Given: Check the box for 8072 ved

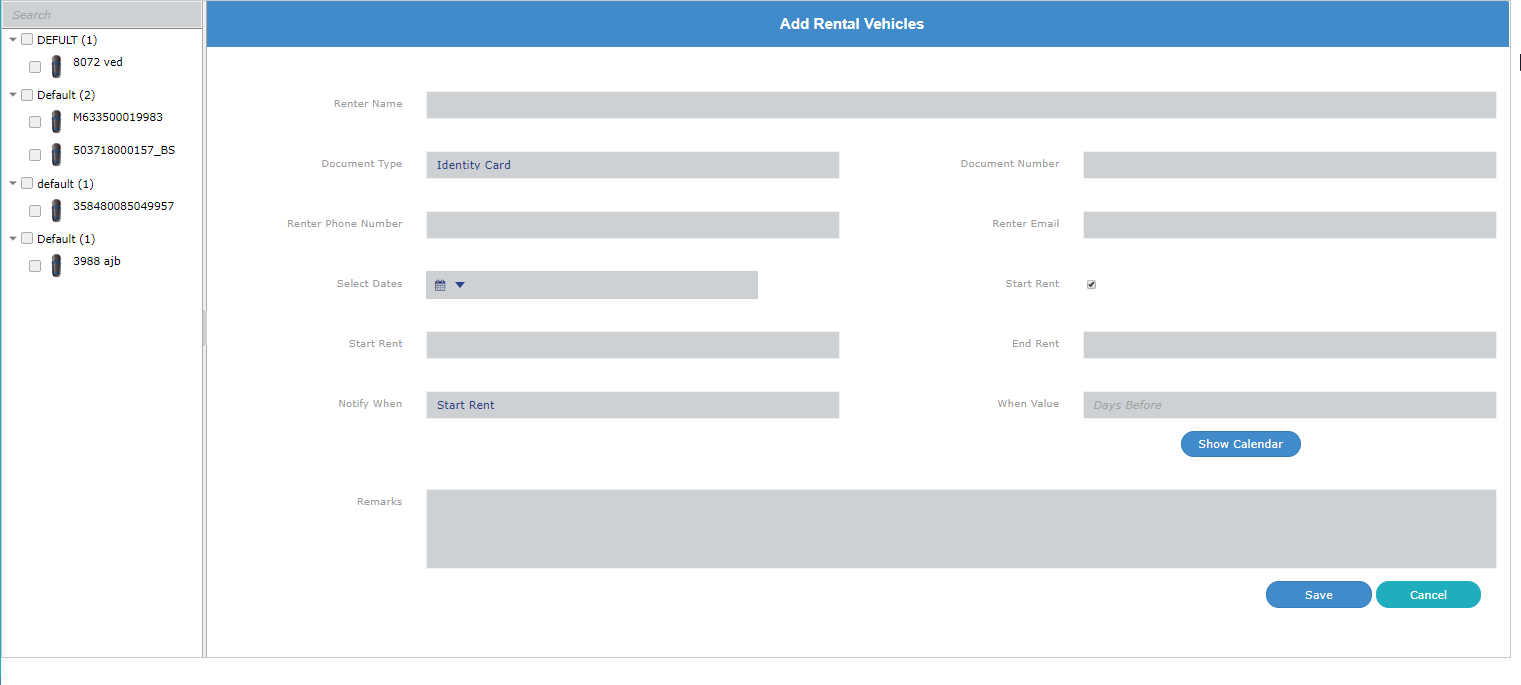Looking at the screenshot, I should [x=35, y=67].
